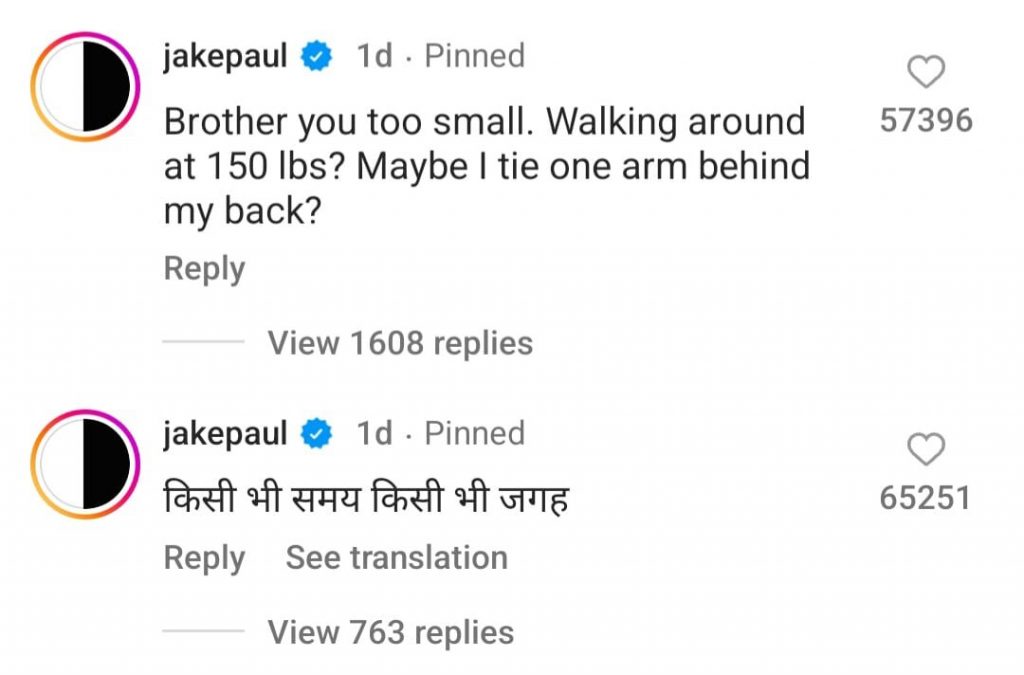Screen dimensions: 1024x675
Task: Click the Pinned label on the second comment
Action: click(x=474, y=433)
